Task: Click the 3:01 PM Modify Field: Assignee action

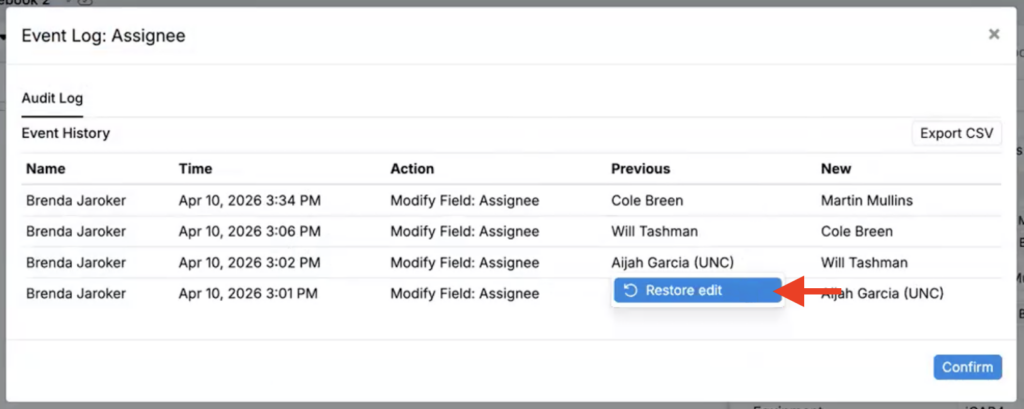Action: (x=464, y=294)
